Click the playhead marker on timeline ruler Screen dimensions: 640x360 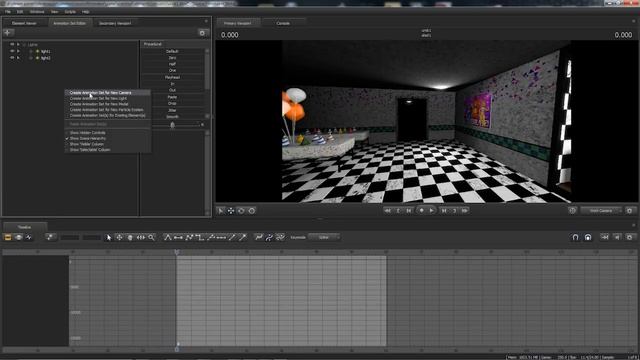click(x=177, y=252)
